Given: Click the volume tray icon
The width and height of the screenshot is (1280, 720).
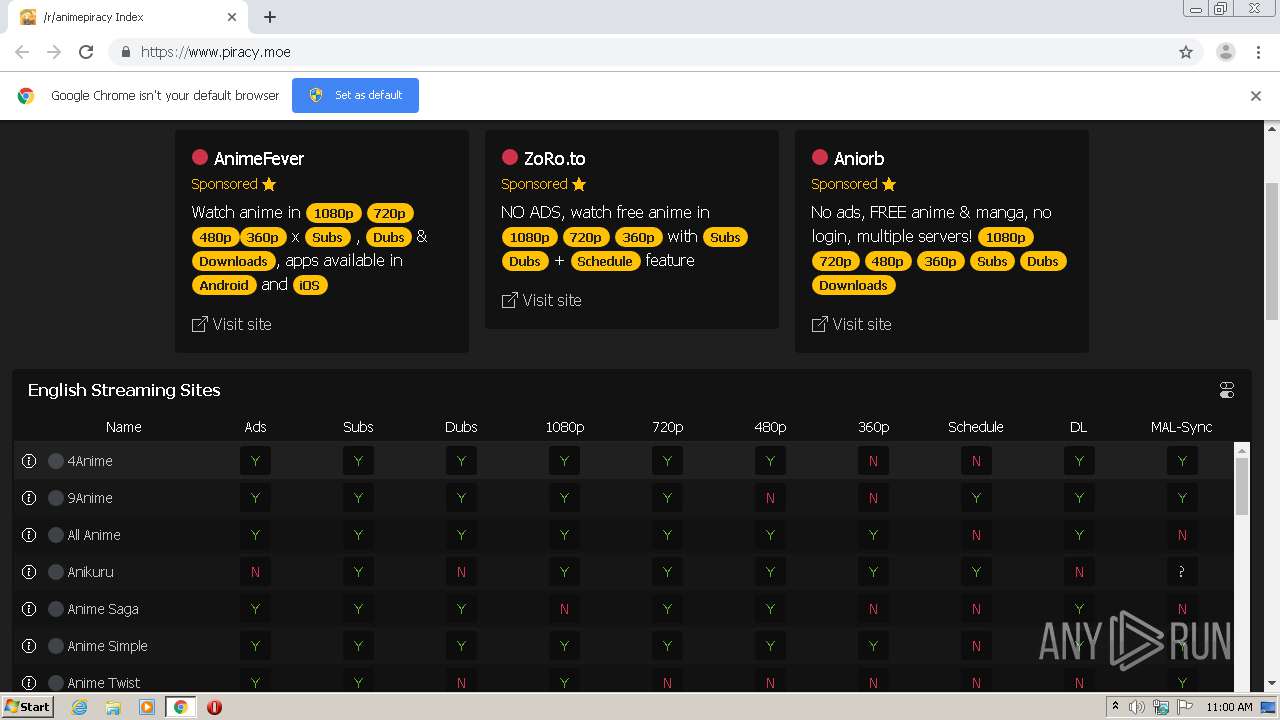Looking at the screenshot, I should [1137, 707].
